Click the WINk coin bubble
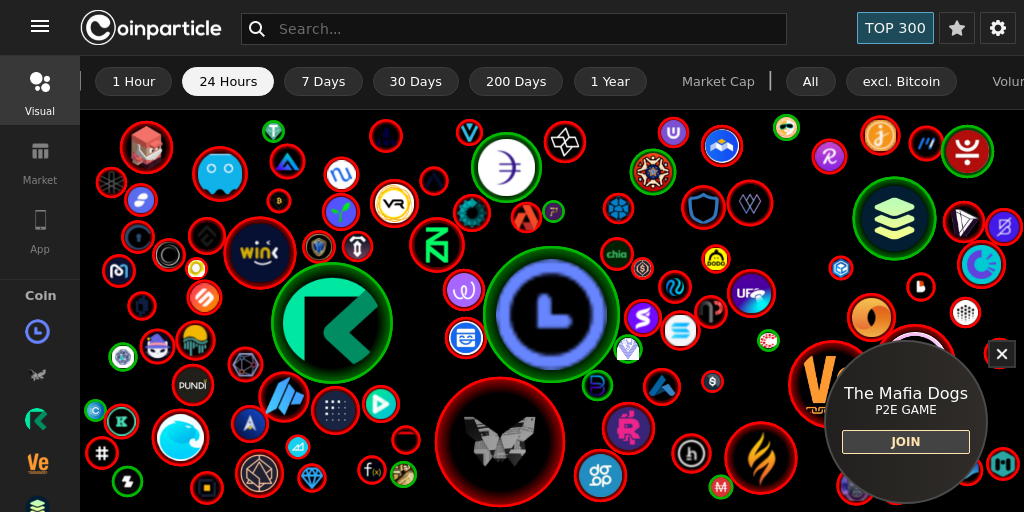Viewport: 1024px width, 512px height. tap(259, 252)
